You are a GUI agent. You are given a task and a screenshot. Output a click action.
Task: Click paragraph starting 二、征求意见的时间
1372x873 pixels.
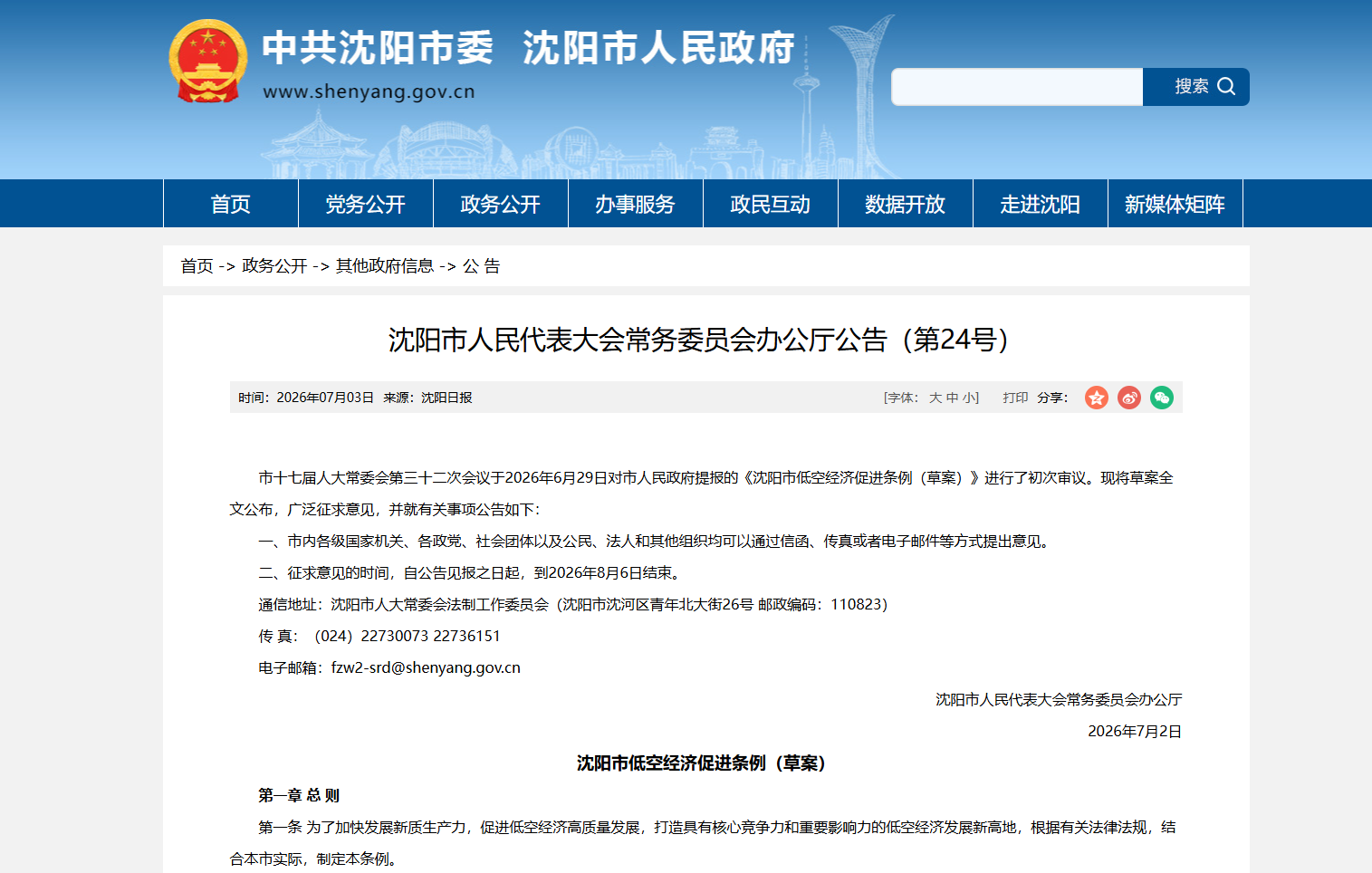pos(472,572)
